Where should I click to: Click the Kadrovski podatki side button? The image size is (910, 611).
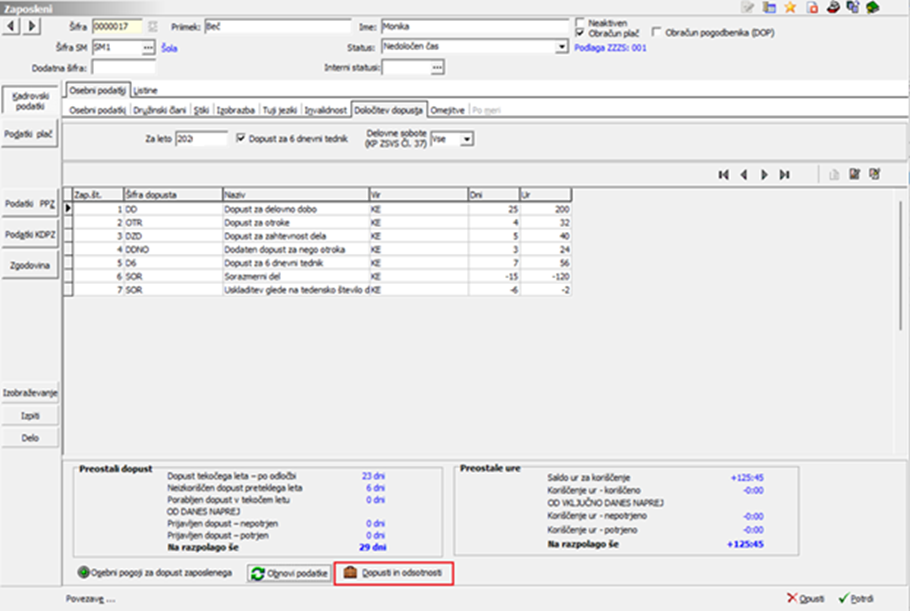[x=30, y=101]
